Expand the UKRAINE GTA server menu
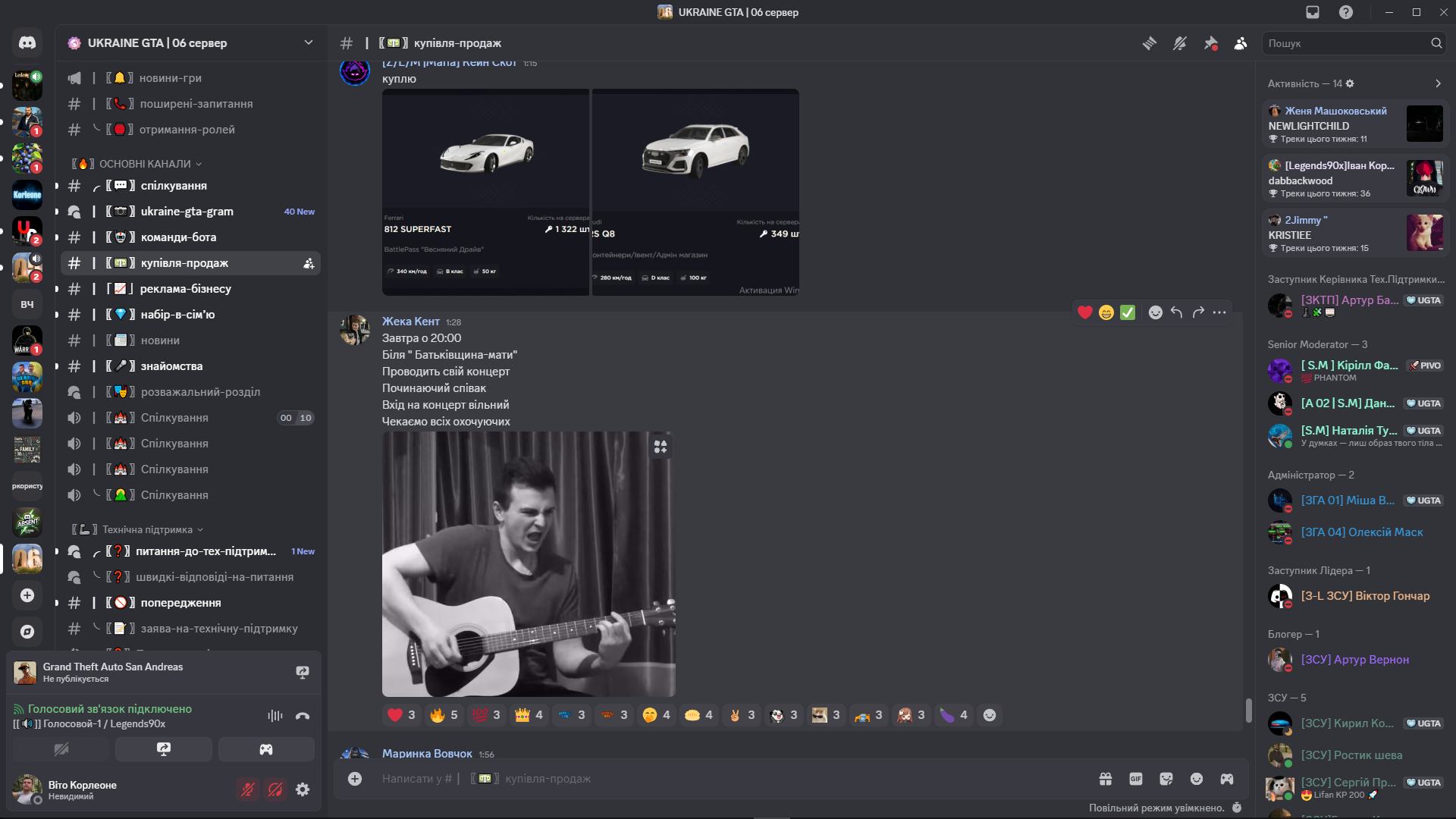Screen dimensions: 1456x819 tap(190, 43)
